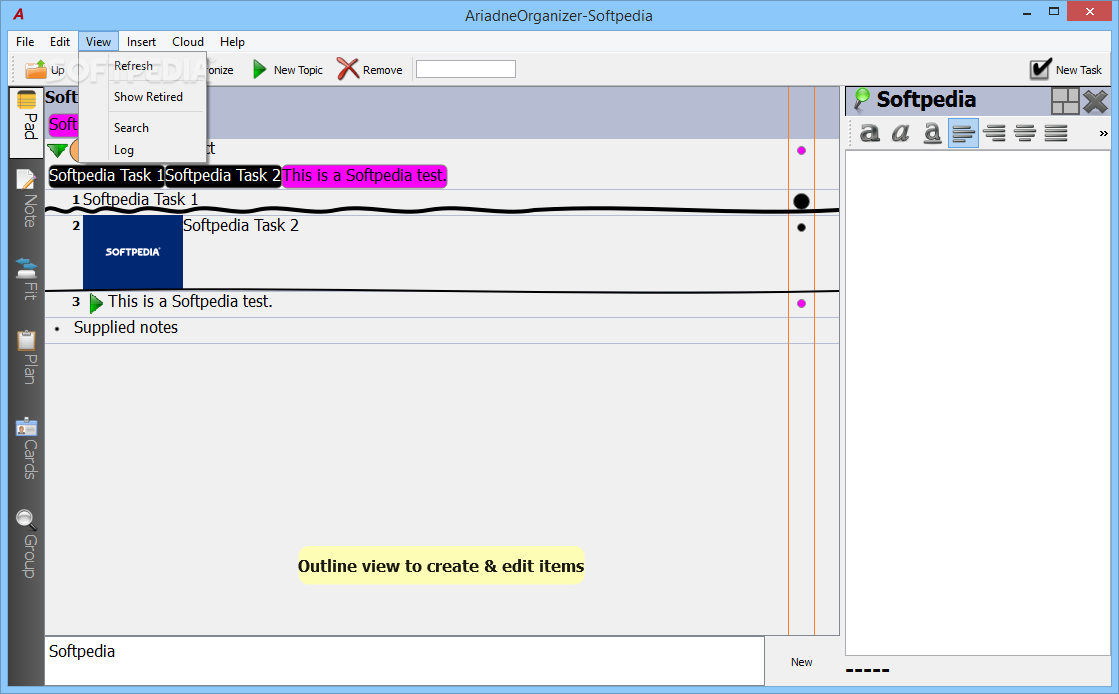The width and height of the screenshot is (1119, 694).
Task: Click the magenta dot on the topic row
Action: click(801, 151)
